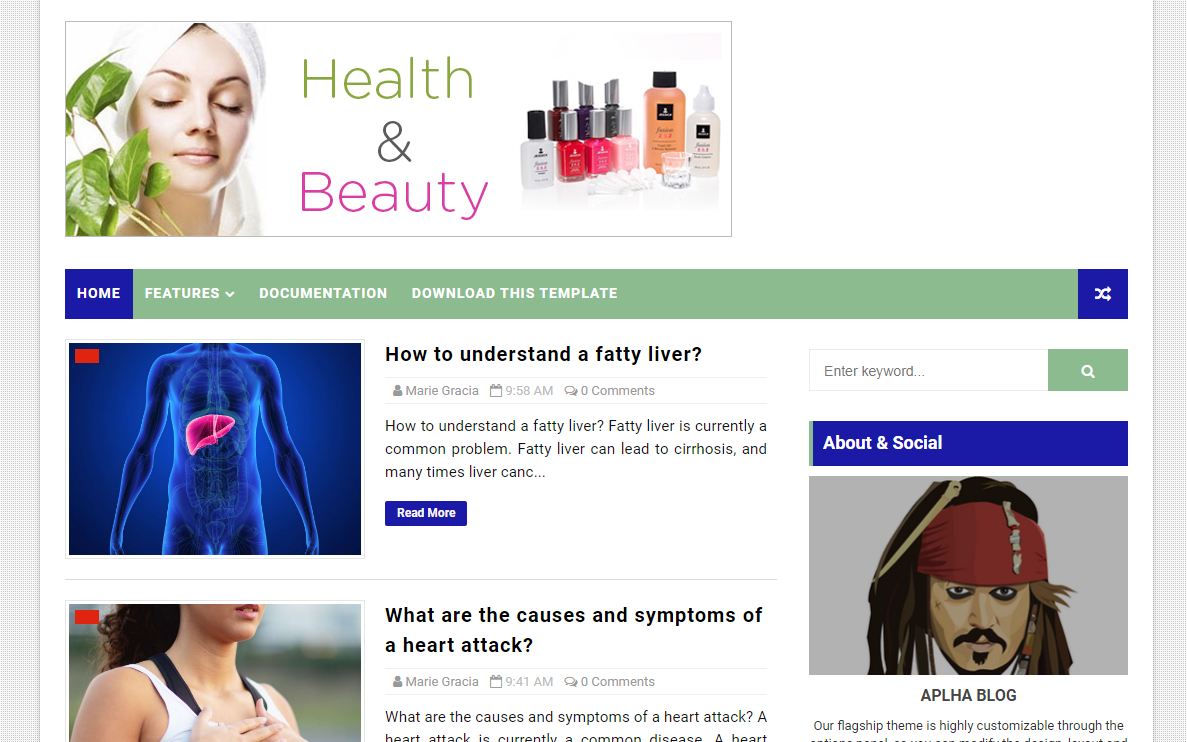Click into the Enter keyword search field

[x=928, y=371]
